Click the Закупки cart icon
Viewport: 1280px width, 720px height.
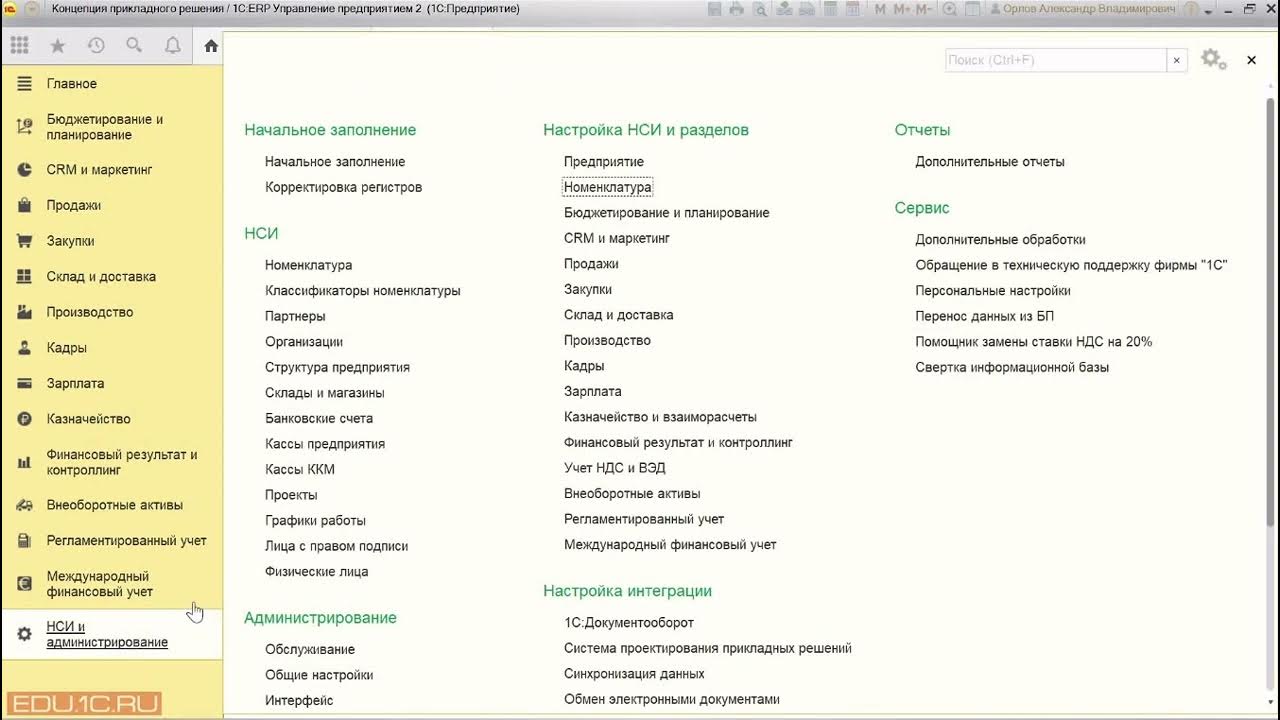pos(25,241)
